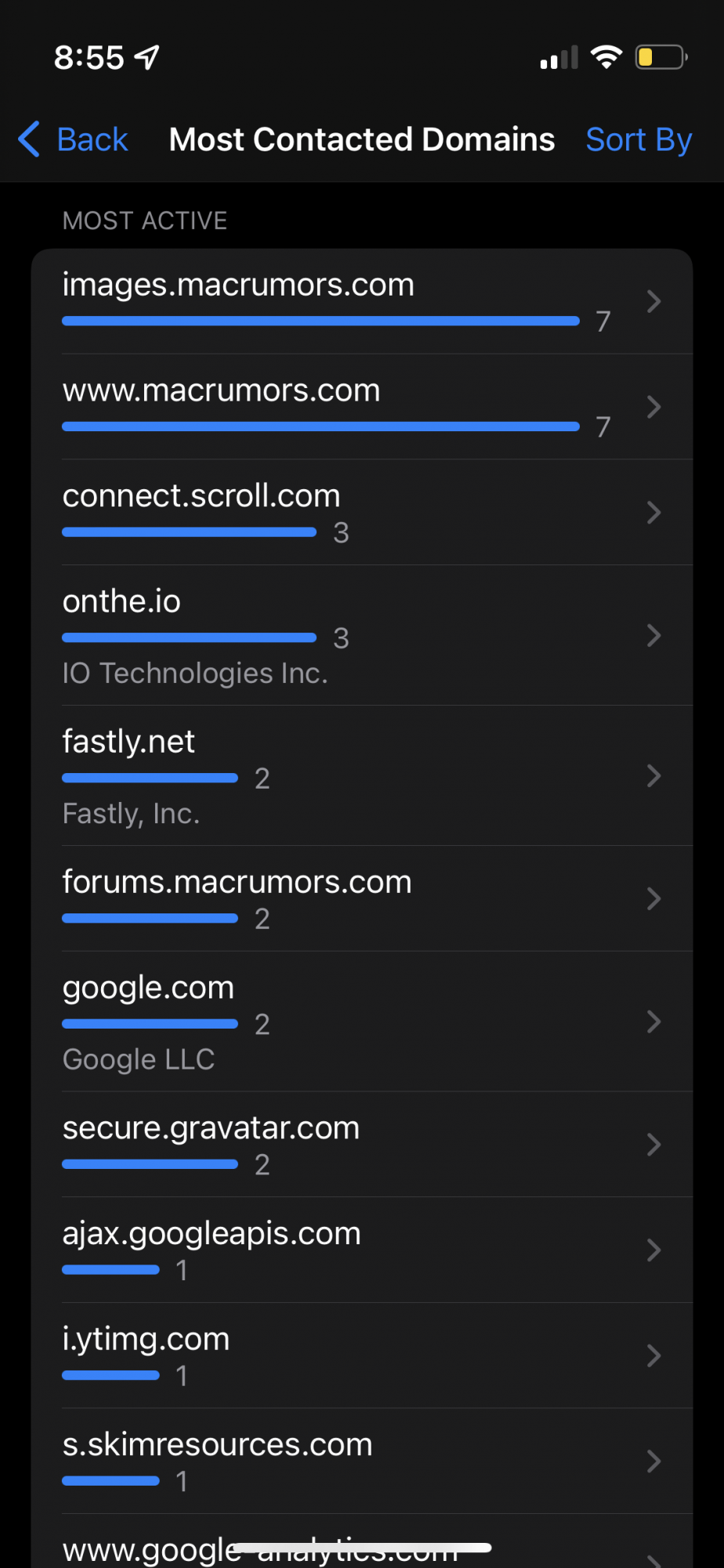Tap the battery indicator icon
Viewport: 724px width, 1568px height.
[661, 57]
